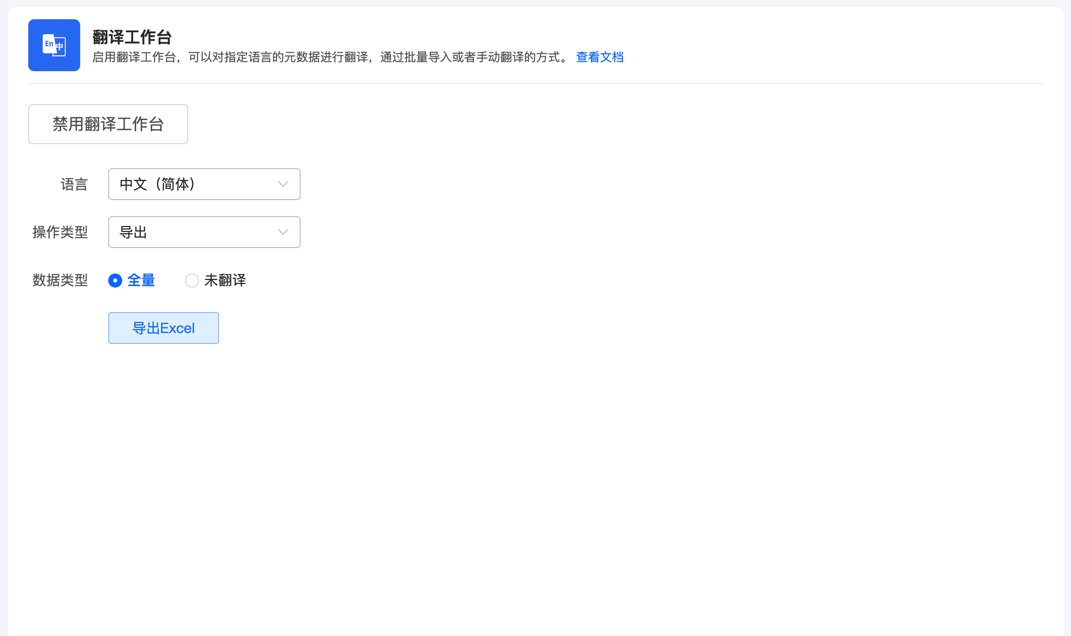This screenshot has width=1071, height=636.
Task: Click the 中文（简体） selected value text
Action: point(157,184)
